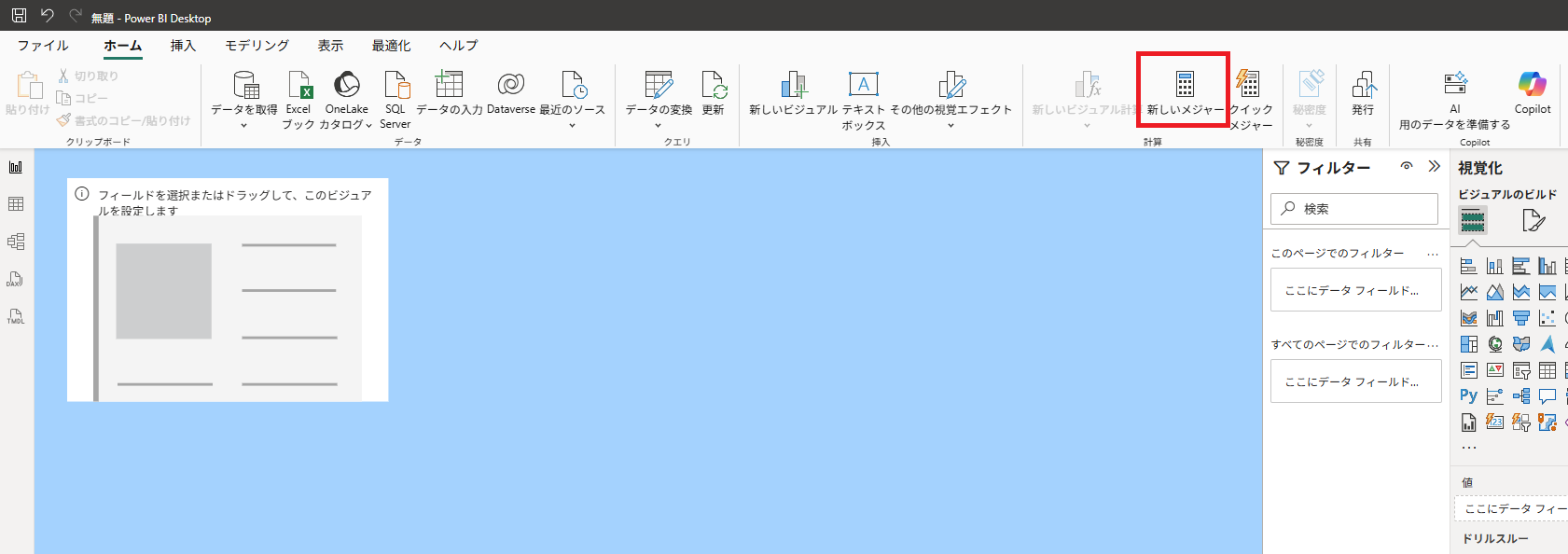The image size is (1568, 554).
Task: Add a treemap visual
Action: pos(1469,344)
